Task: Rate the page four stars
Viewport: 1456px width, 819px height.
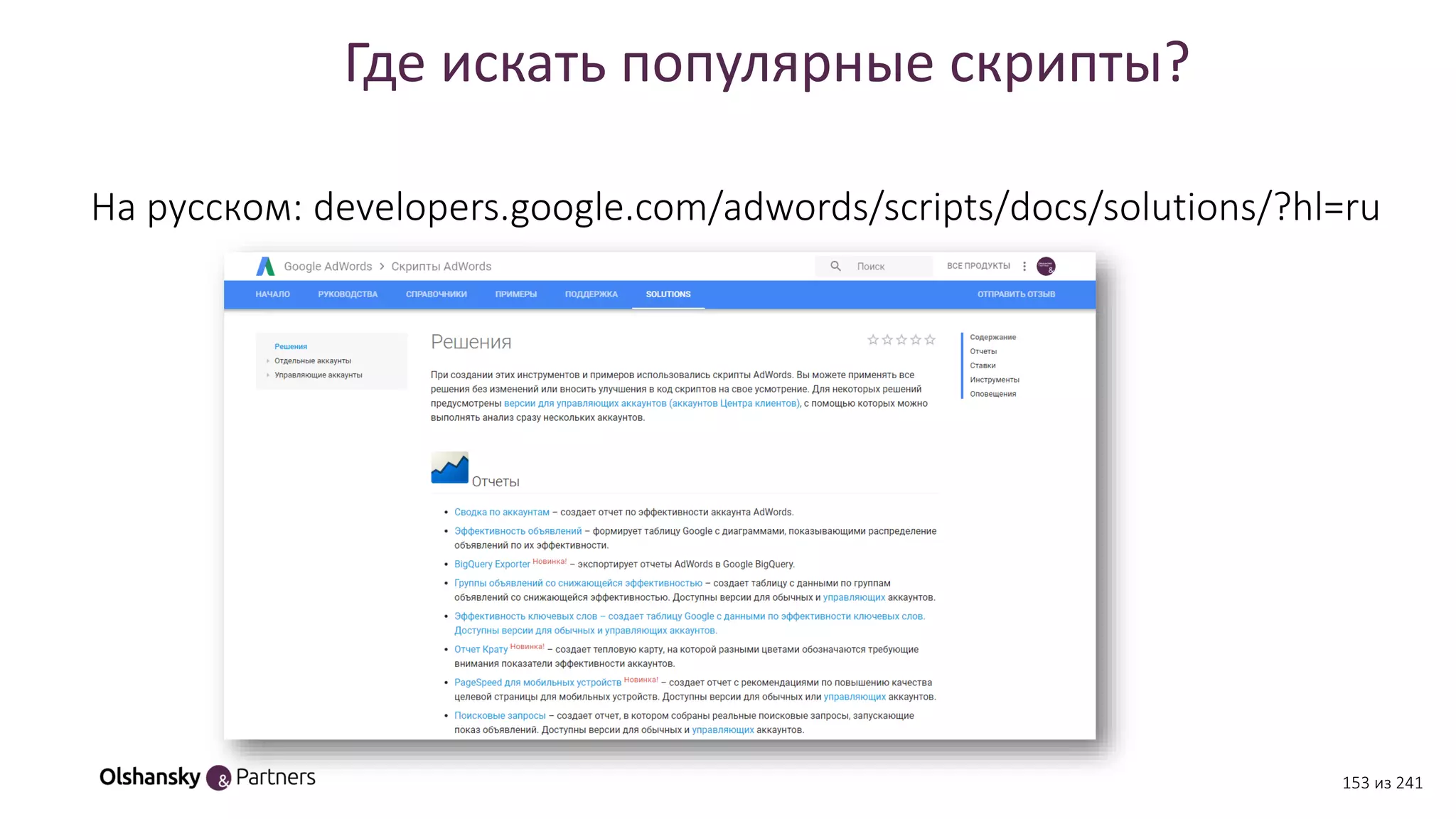Action: 916,340
